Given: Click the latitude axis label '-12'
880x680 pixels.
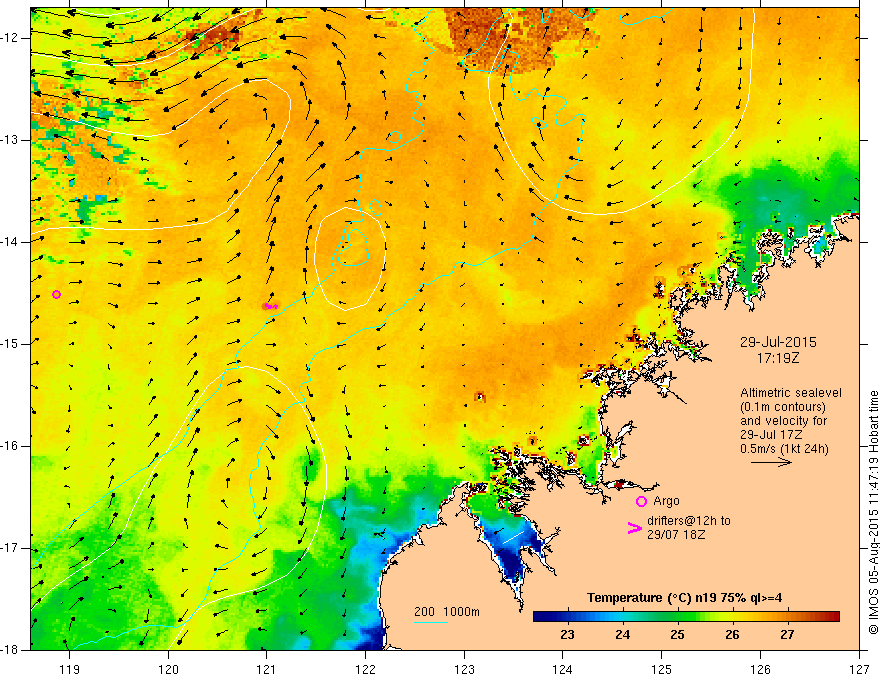Looking at the screenshot, I should [10, 38].
